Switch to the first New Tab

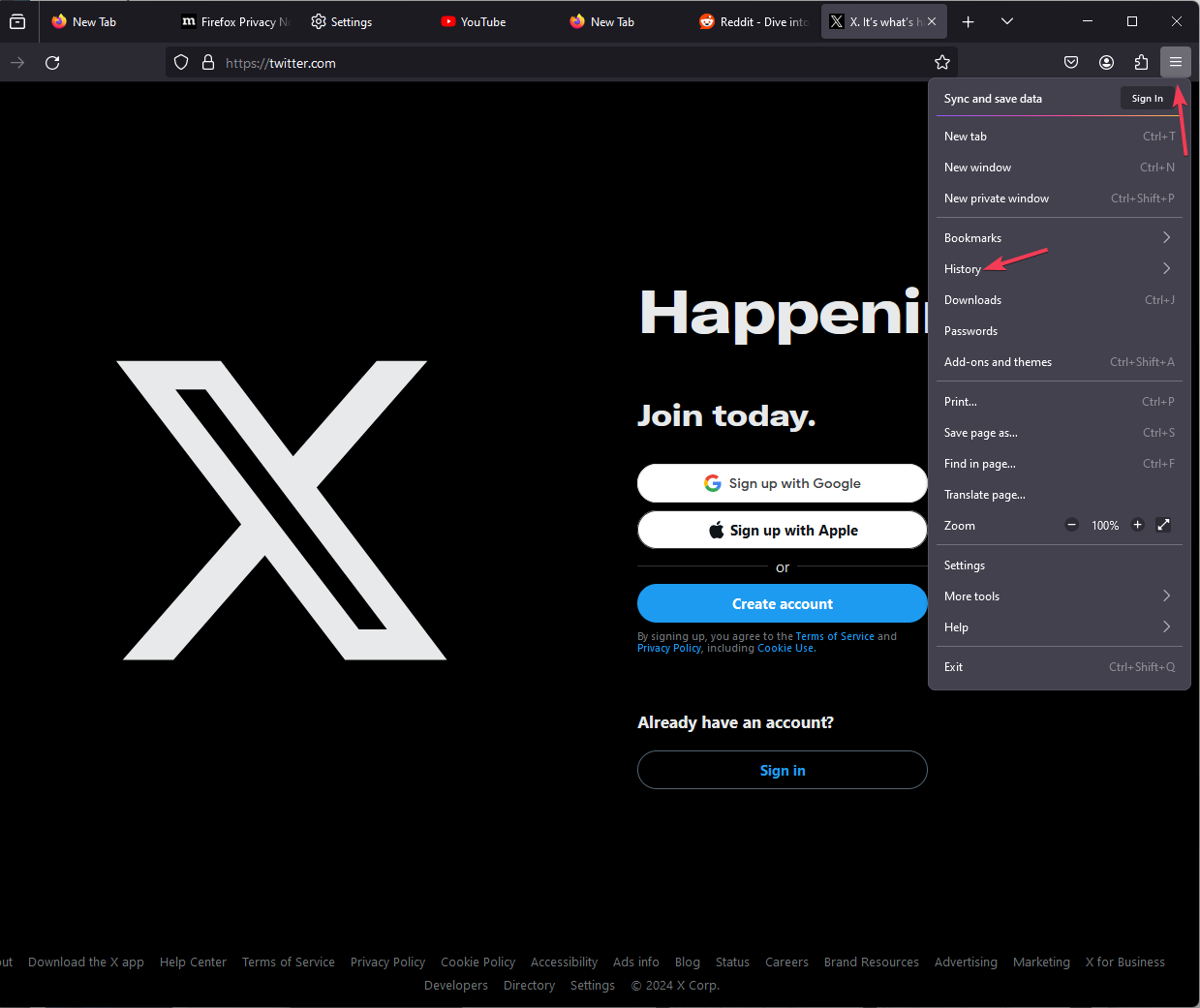pyautogui.click(x=104, y=21)
